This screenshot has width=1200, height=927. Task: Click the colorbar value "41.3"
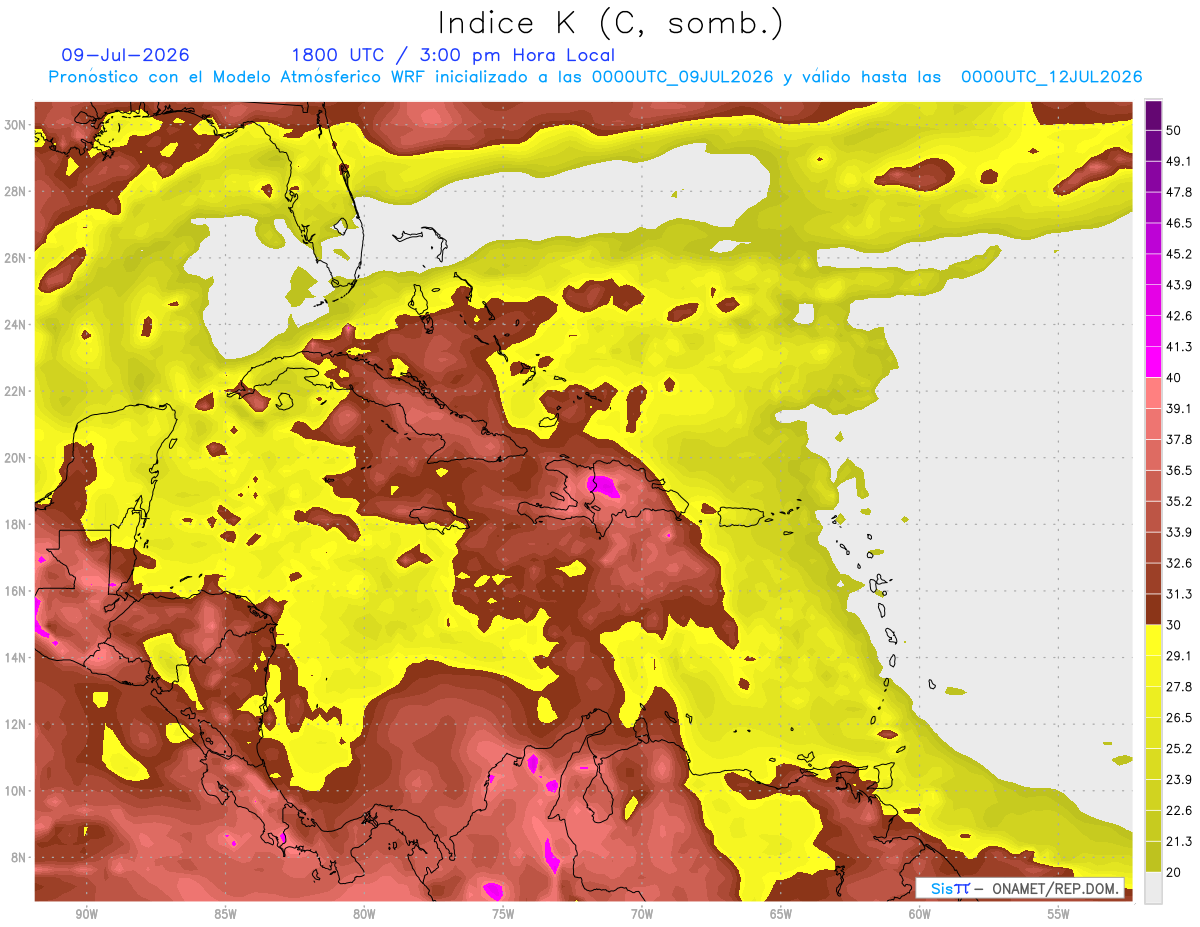click(x=1179, y=347)
